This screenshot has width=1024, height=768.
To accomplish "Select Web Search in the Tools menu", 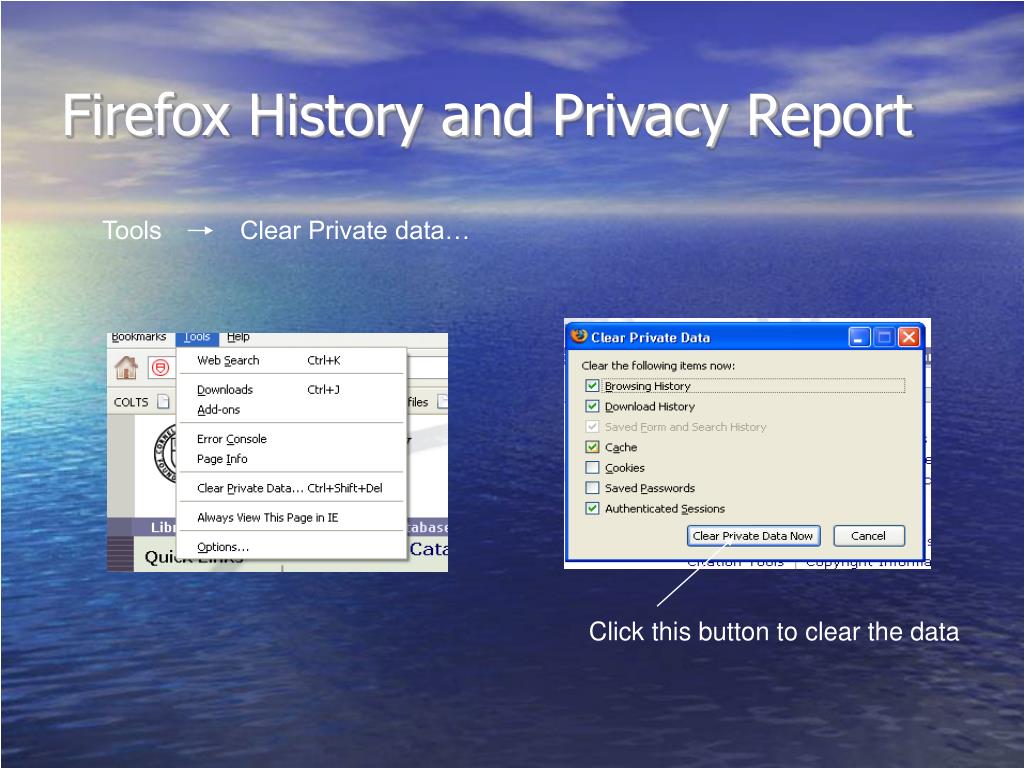I will click(291, 360).
